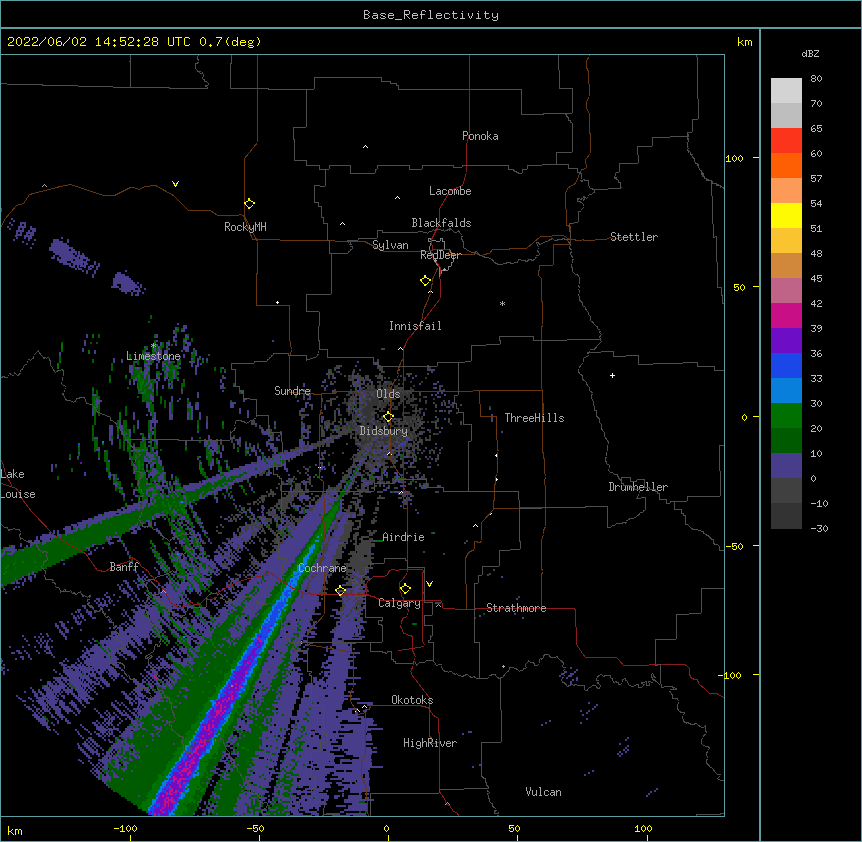This screenshot has width=862, height=842.
Task: Select the yellow diamond marker between Olds and Didsbury
Action: coord(388,417)
